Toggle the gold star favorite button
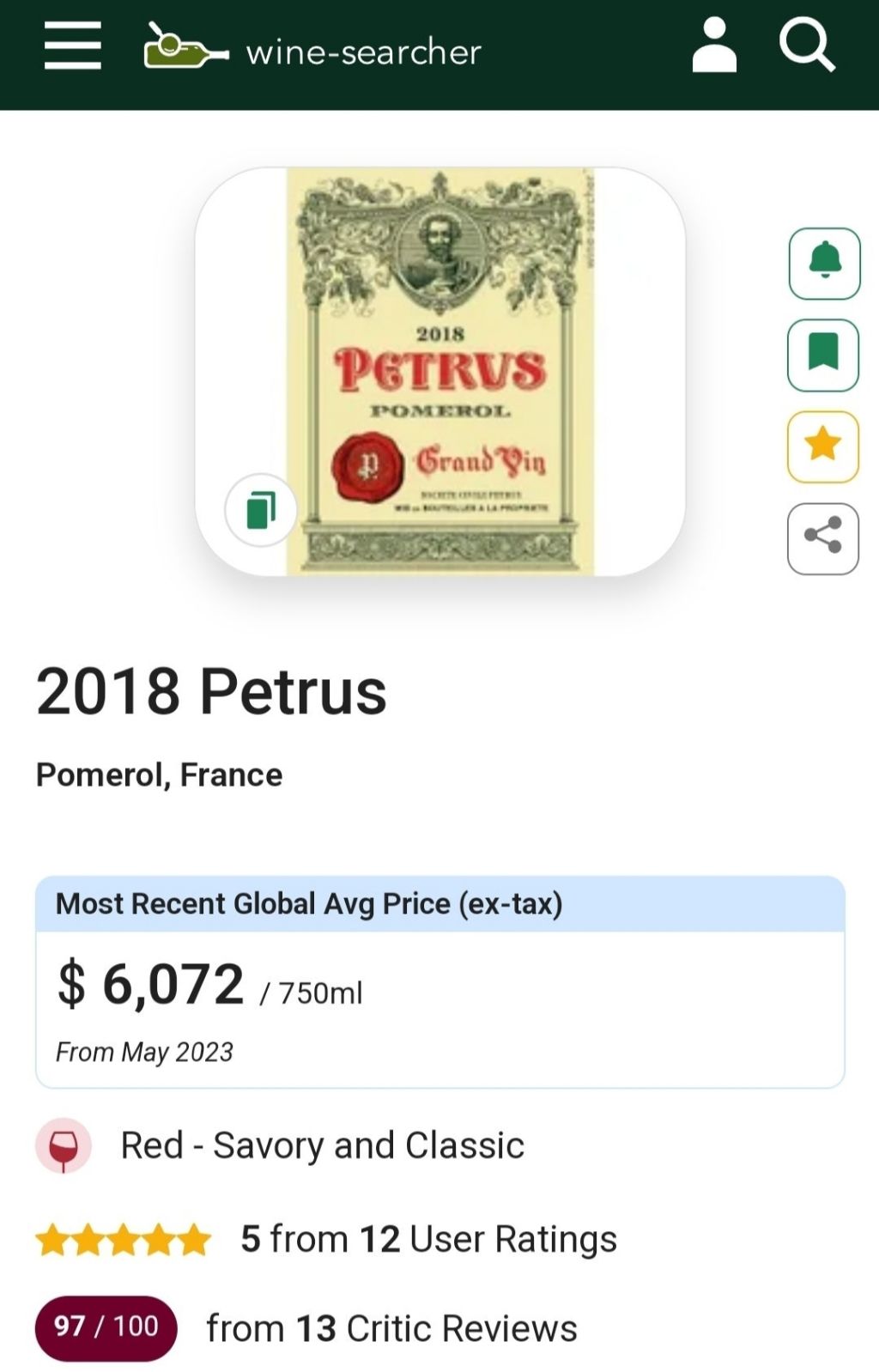Viewport: 879px width, 1372px height. pyautogui.click(x=823, y=446)
